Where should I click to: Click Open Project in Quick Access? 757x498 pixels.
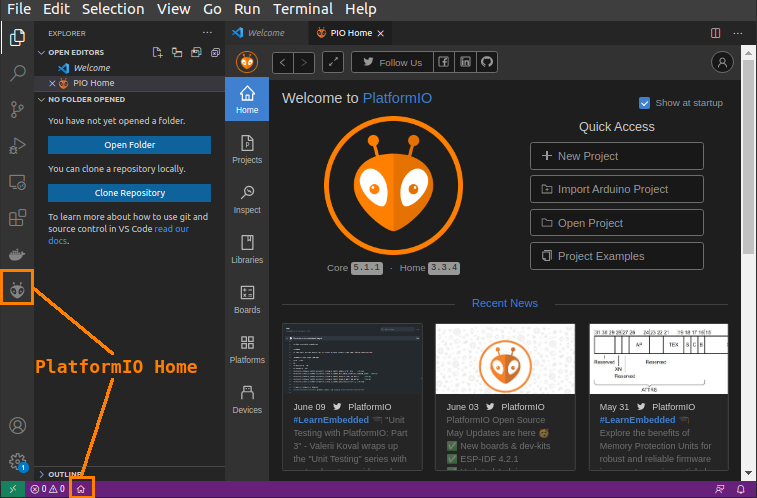click(617, 223)
